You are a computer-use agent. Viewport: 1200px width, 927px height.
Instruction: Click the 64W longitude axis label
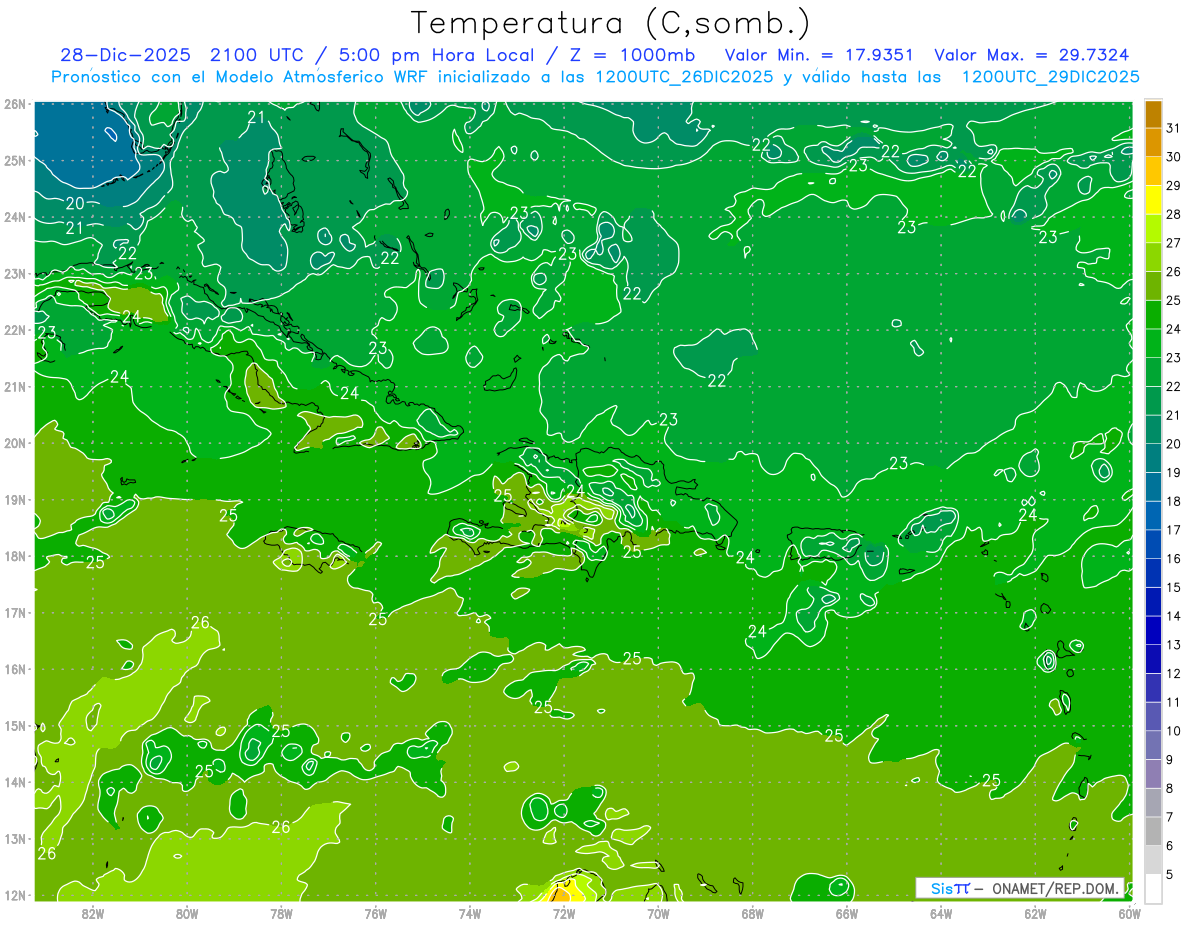click(x=941, y=913)
